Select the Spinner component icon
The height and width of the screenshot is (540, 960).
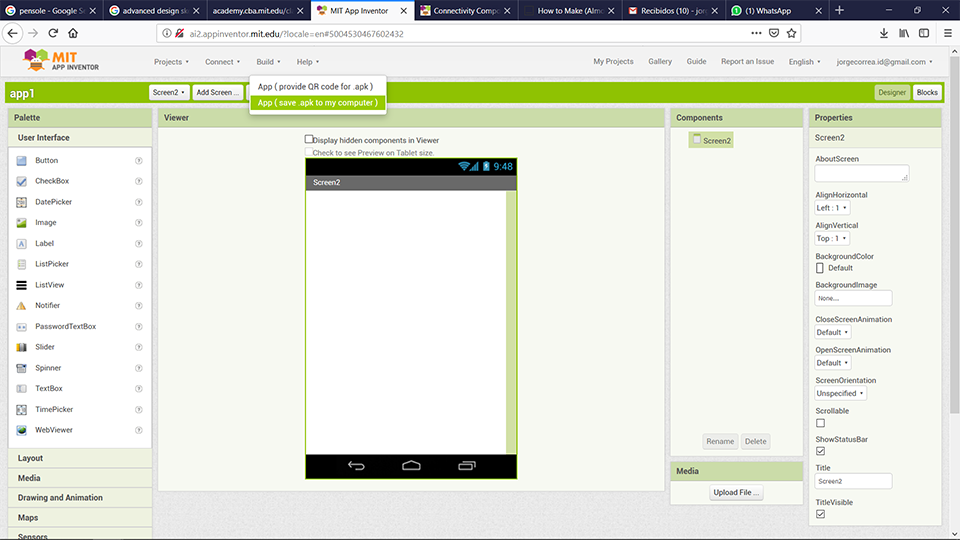pyautogui.click(x=21, y=368)
